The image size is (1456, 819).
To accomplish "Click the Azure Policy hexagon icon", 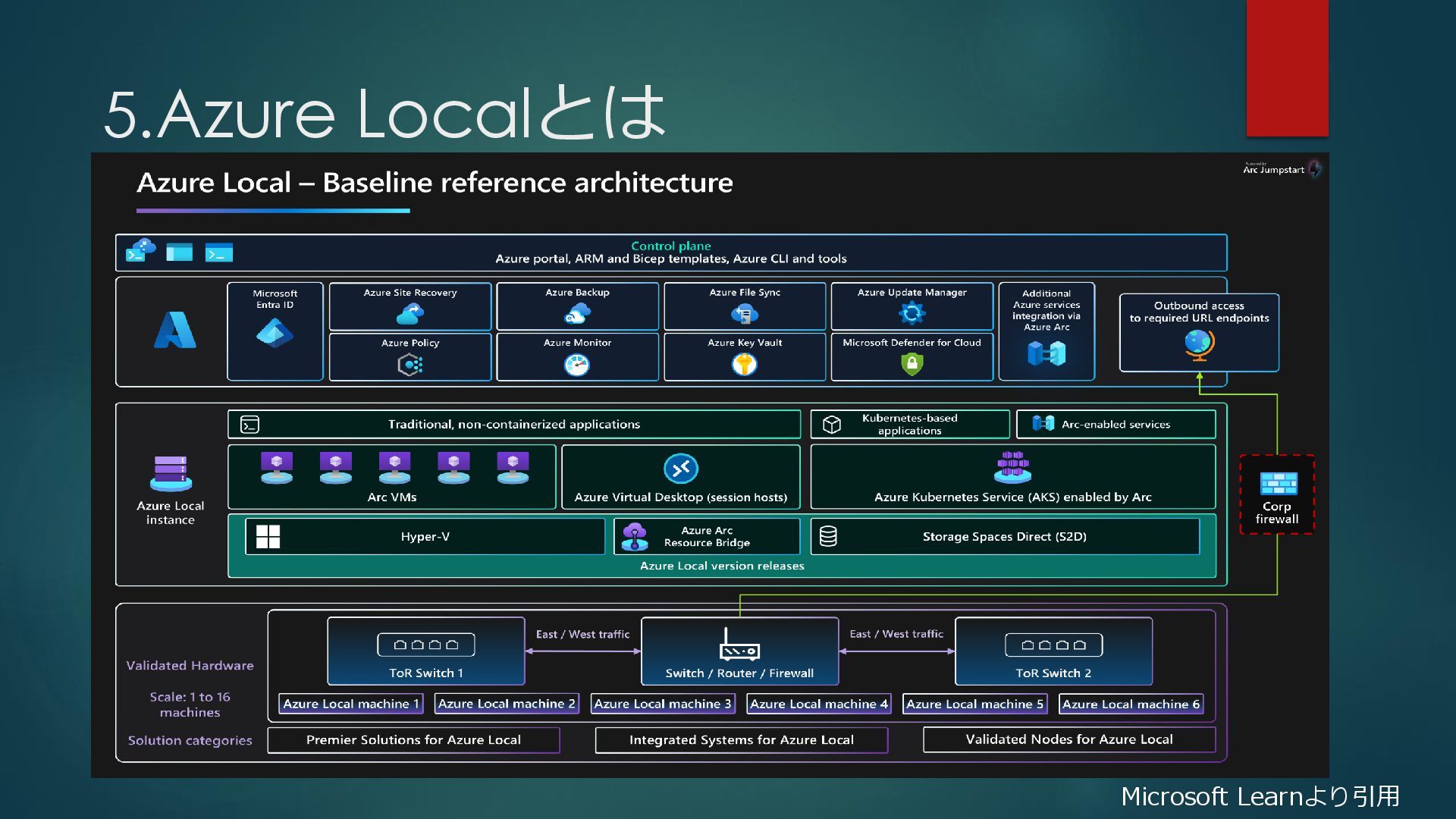I will [410, 365].
